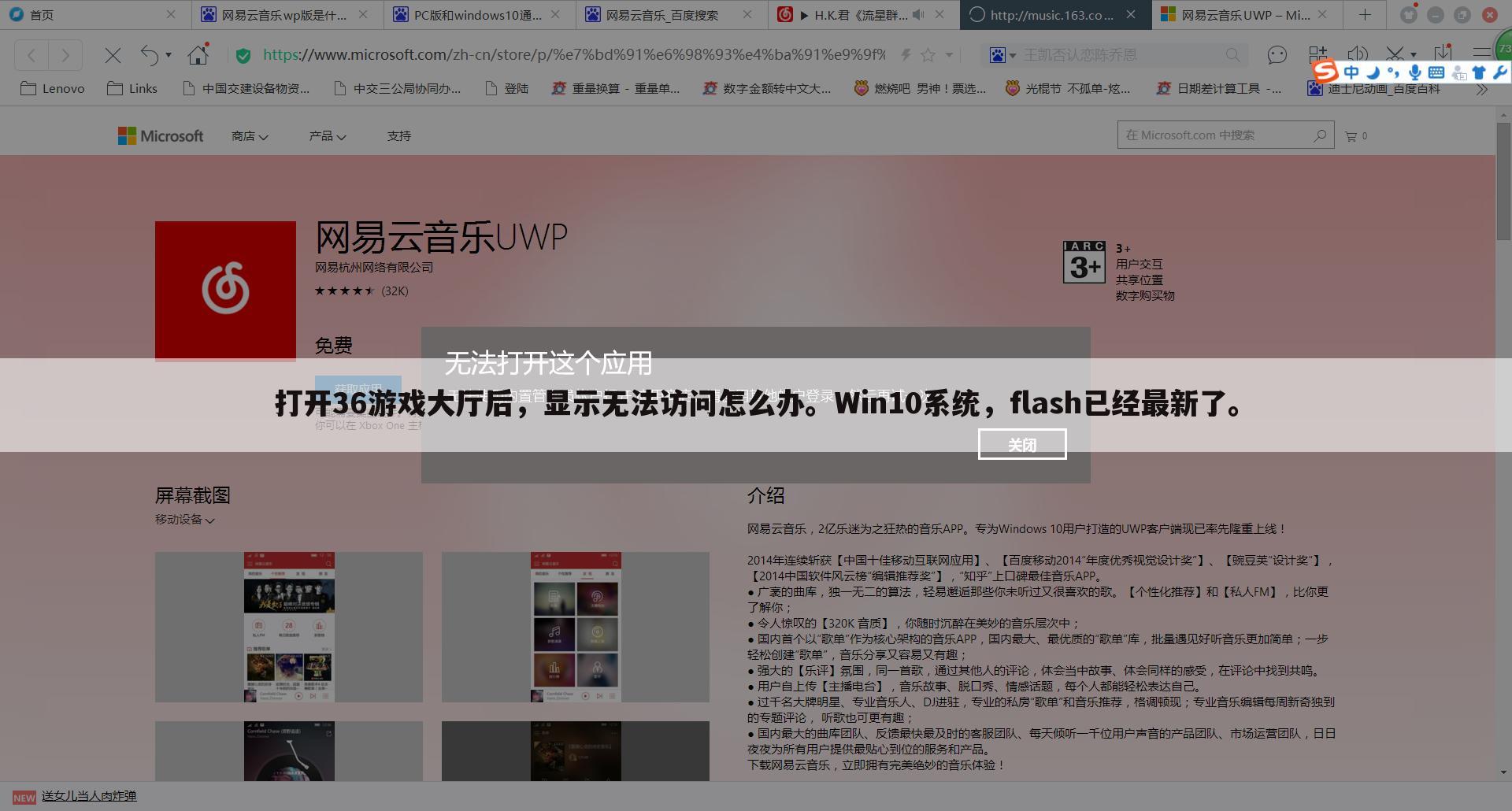Screen dimensions: 1512x811
Task: Open Sogou wrench settings icon
Action: pyautogui.click(x=1499, y=72)
